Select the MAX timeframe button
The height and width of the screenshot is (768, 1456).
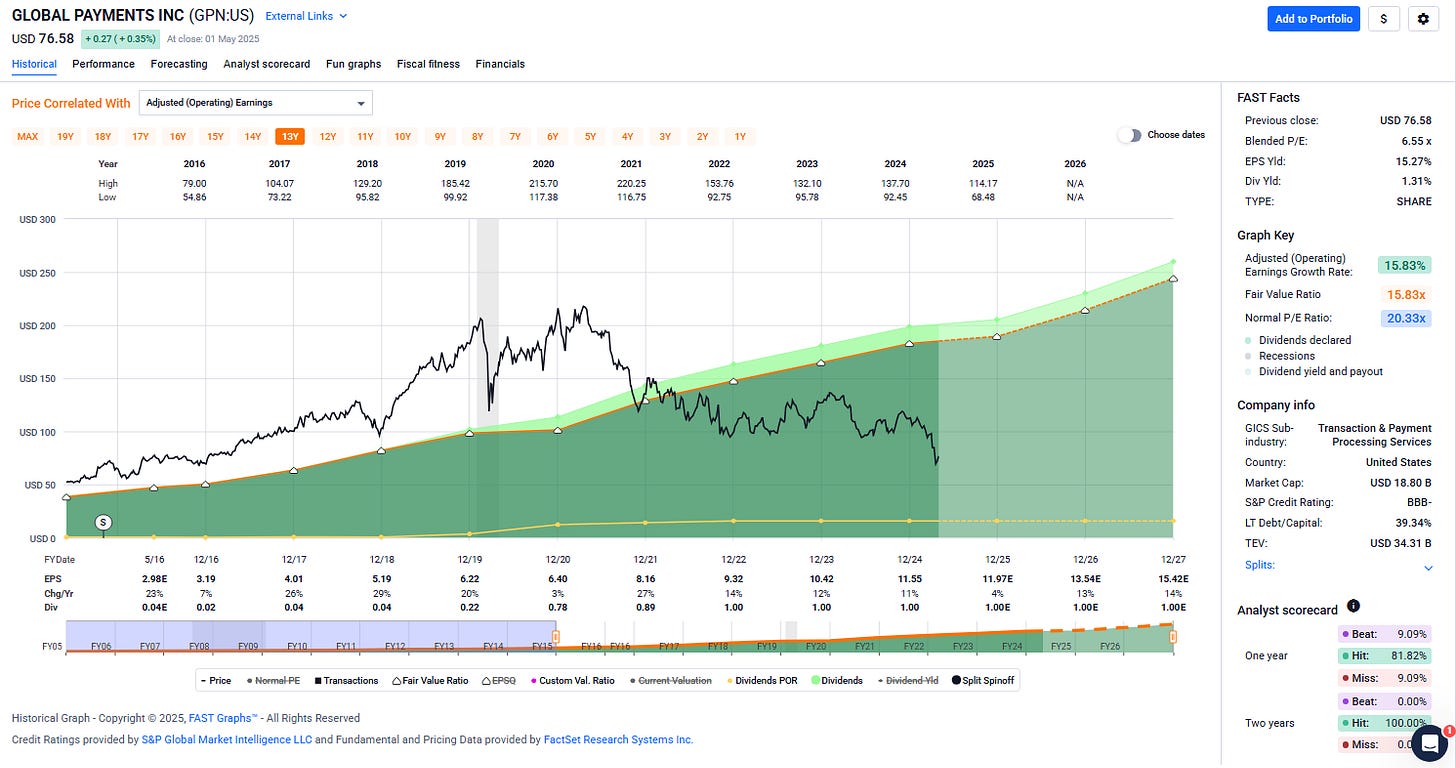(x=27, y=136)
